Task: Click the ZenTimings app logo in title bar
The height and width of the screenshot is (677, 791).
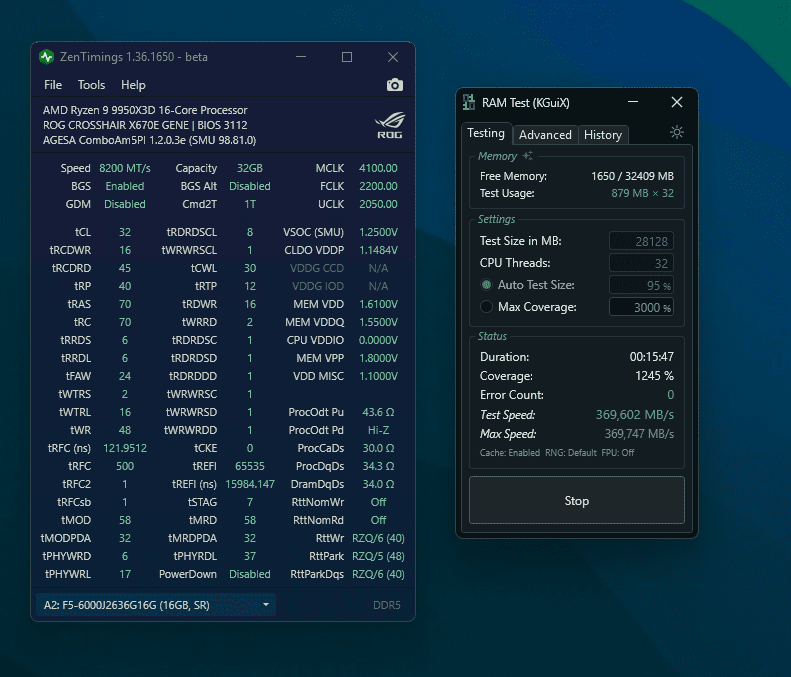Action: point(46,57)
